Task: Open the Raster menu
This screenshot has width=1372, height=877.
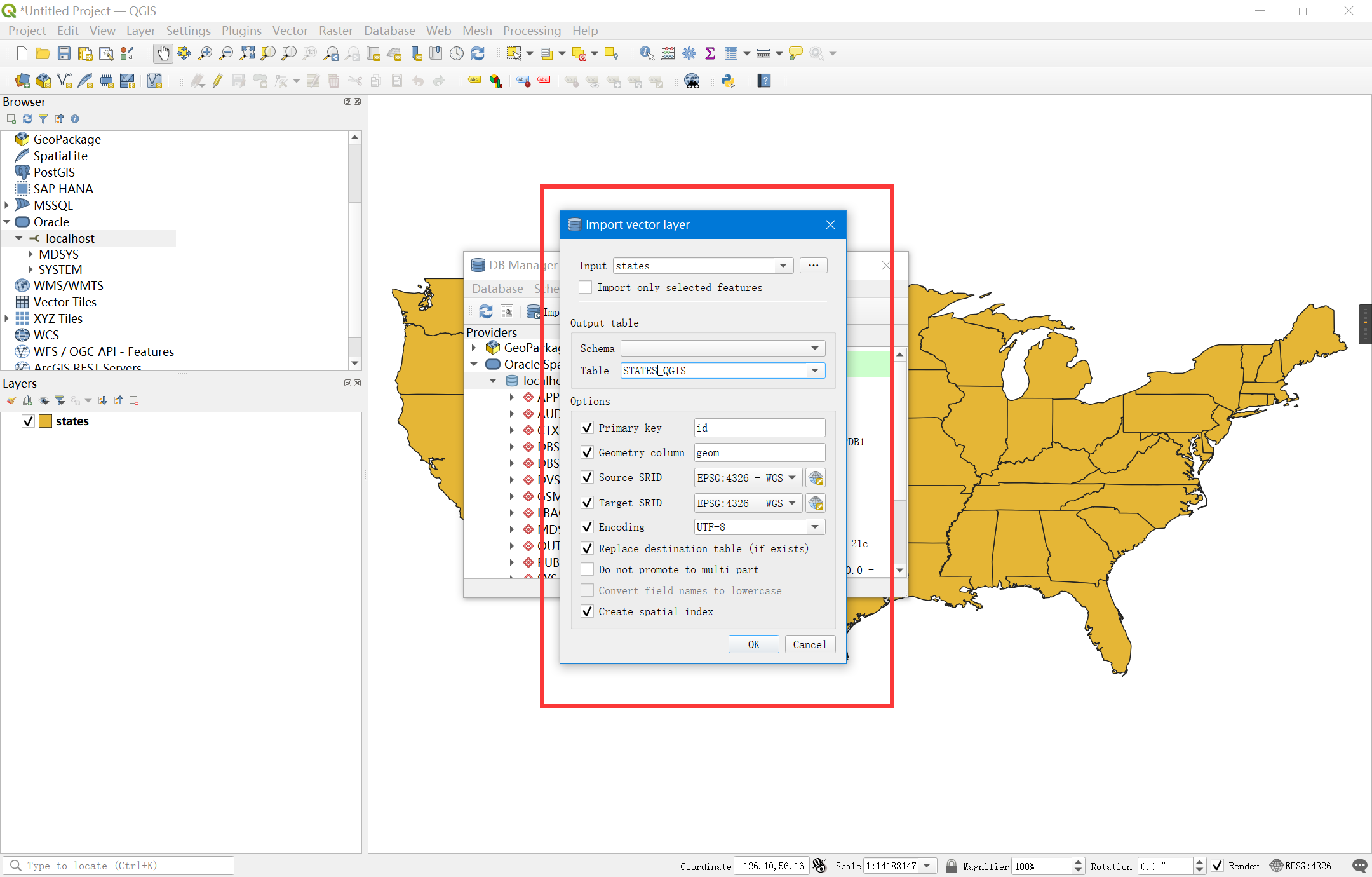Action: 335,31
